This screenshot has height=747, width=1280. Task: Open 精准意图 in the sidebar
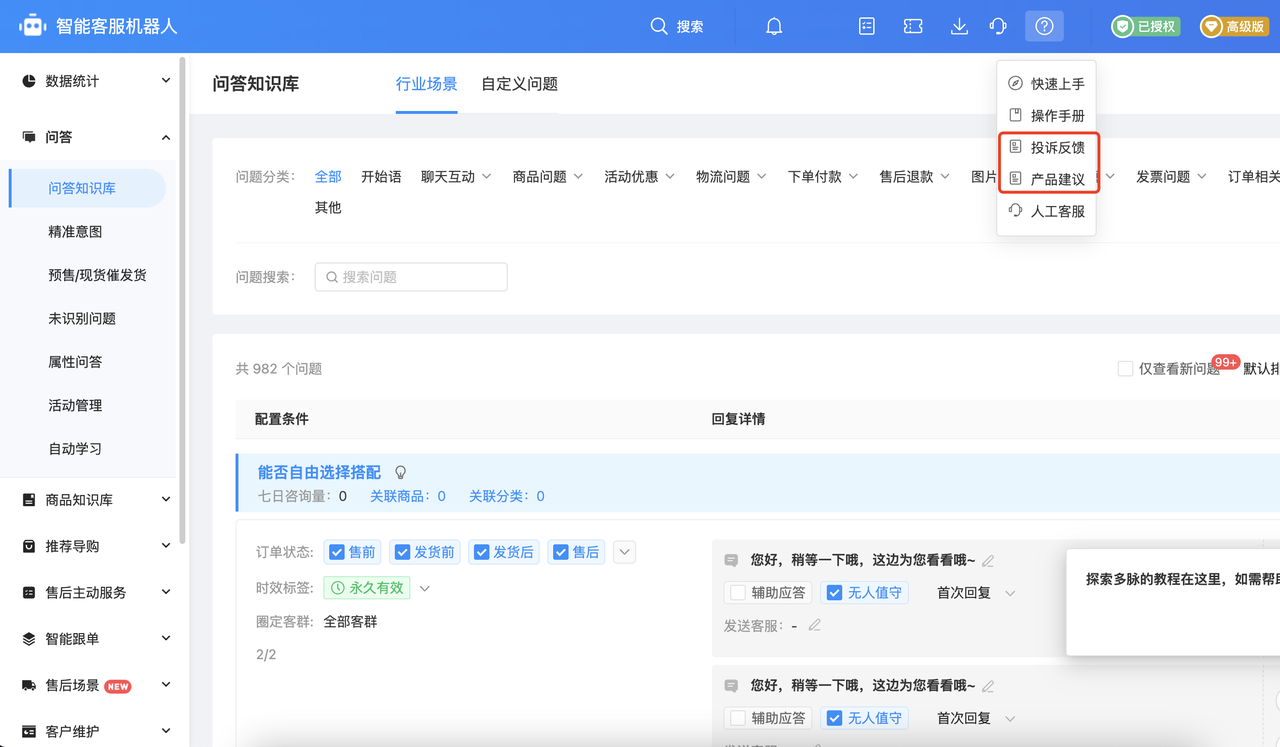75,232
